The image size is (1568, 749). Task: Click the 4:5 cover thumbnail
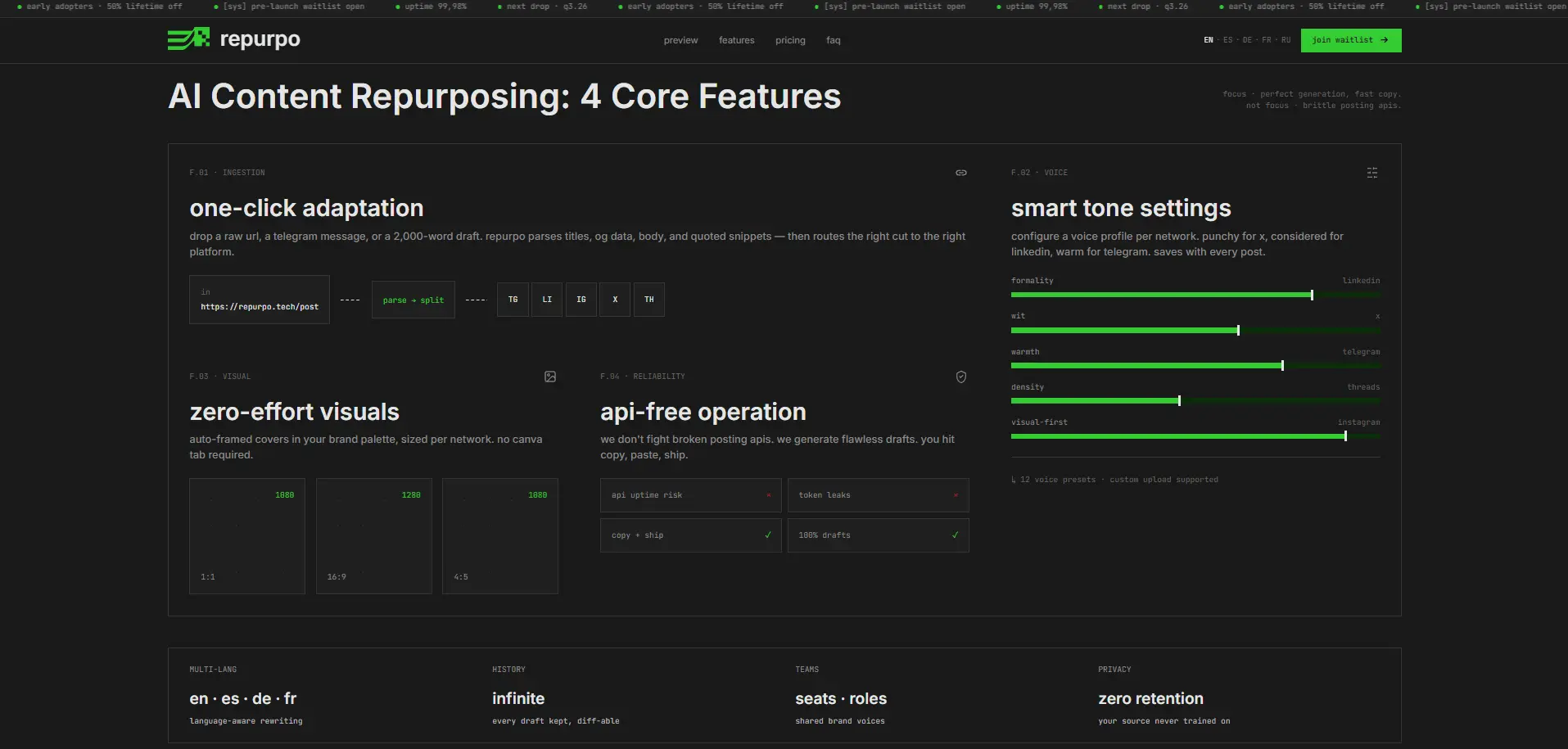[500, 536]
